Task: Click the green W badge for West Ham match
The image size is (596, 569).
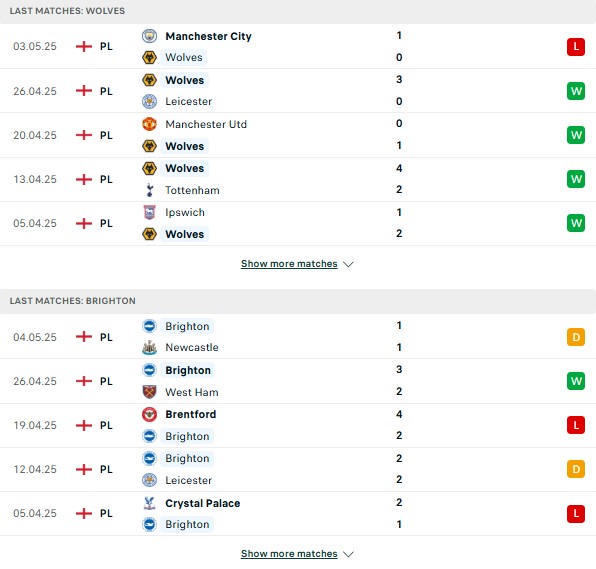Action: coord(576,381)
